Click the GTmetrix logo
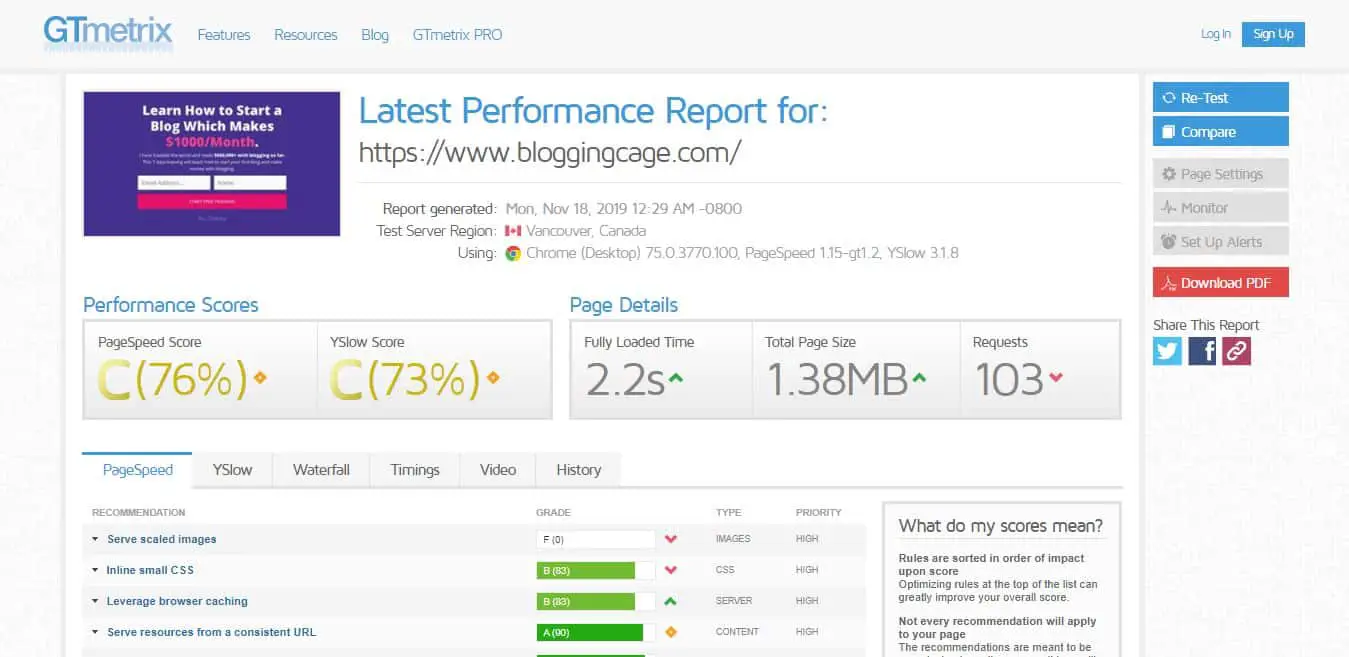Screen dimensions: 1349x657 (x=108, y=33)
